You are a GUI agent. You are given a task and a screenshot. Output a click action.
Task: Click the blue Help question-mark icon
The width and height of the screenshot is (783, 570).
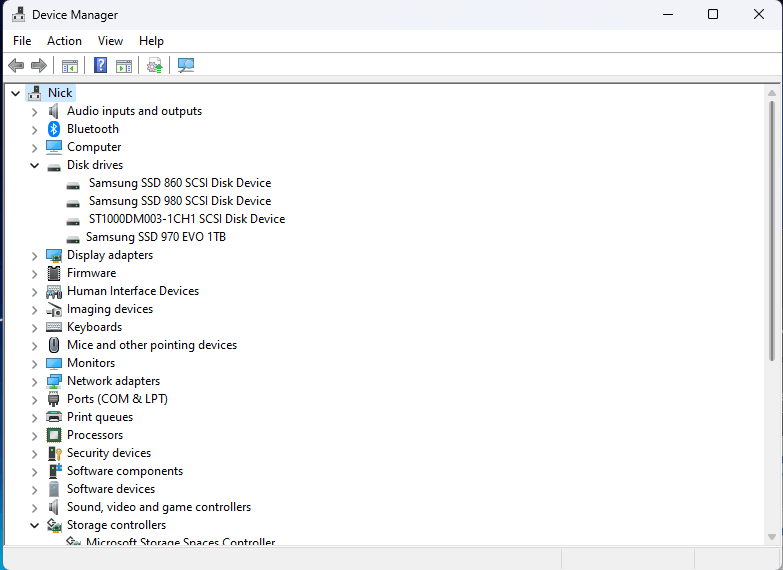(100, 65)
